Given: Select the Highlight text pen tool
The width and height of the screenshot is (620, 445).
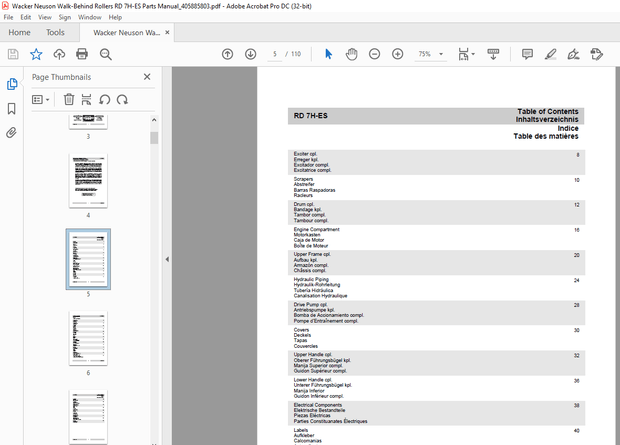Looking at the screenshot, I should [x=550, y=54].
